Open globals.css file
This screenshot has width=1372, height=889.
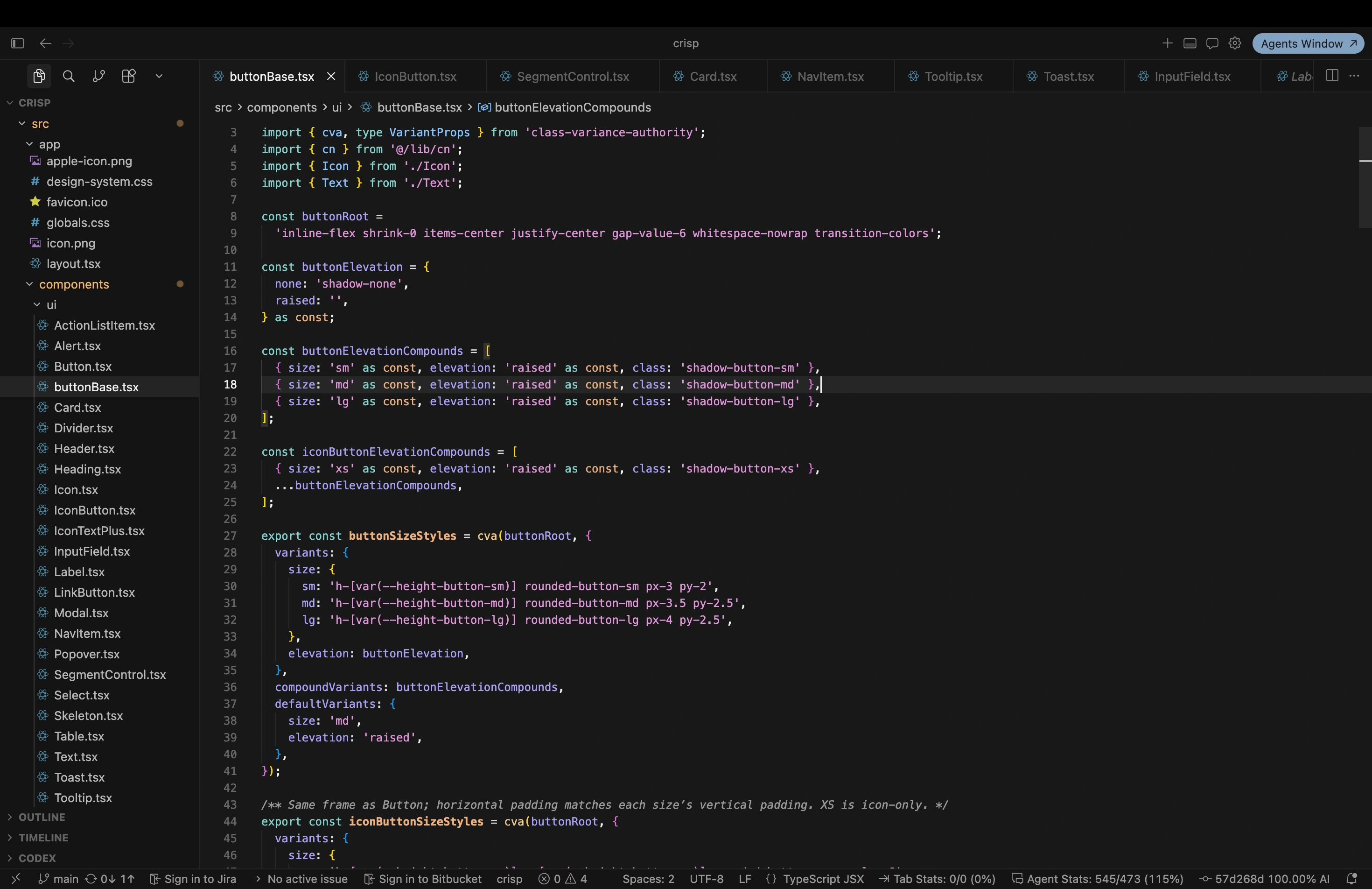(x=99, y=223)
